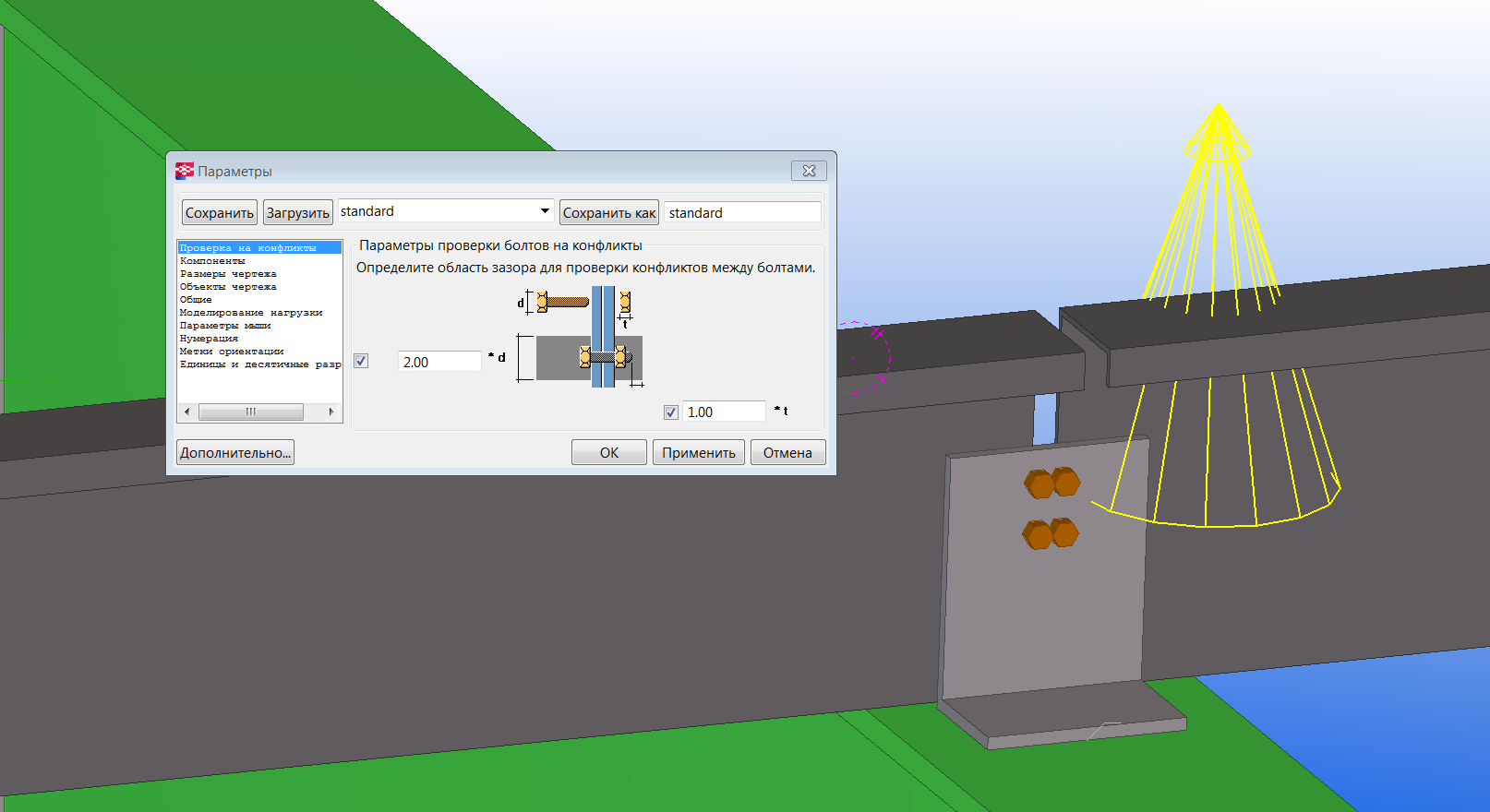Viewport: 1490px width, 812px height.
Task: Click the magenta dashed circle symbol
Action: [866, 358]
